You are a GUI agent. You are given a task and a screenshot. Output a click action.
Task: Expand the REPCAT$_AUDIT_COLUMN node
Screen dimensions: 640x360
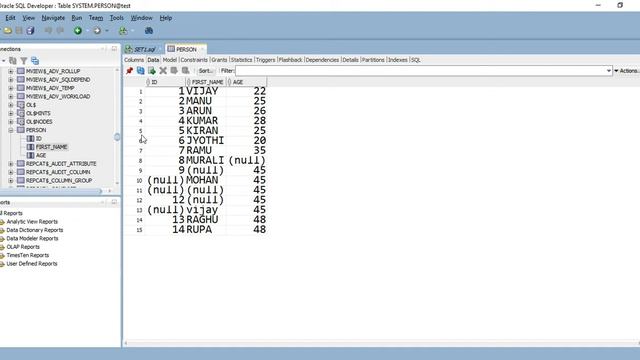click(11, 172)
